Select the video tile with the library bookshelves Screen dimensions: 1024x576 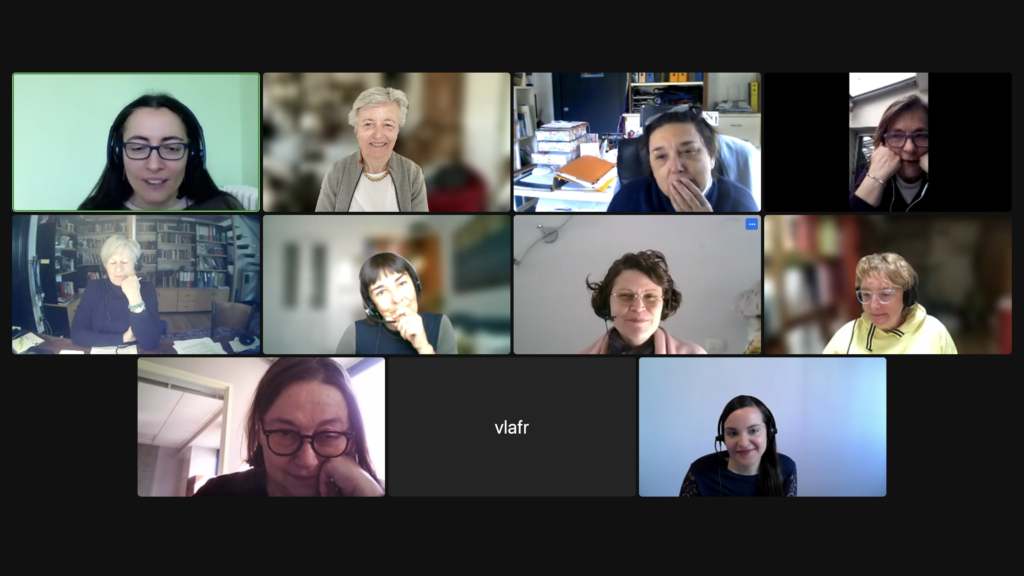point(136,284)
